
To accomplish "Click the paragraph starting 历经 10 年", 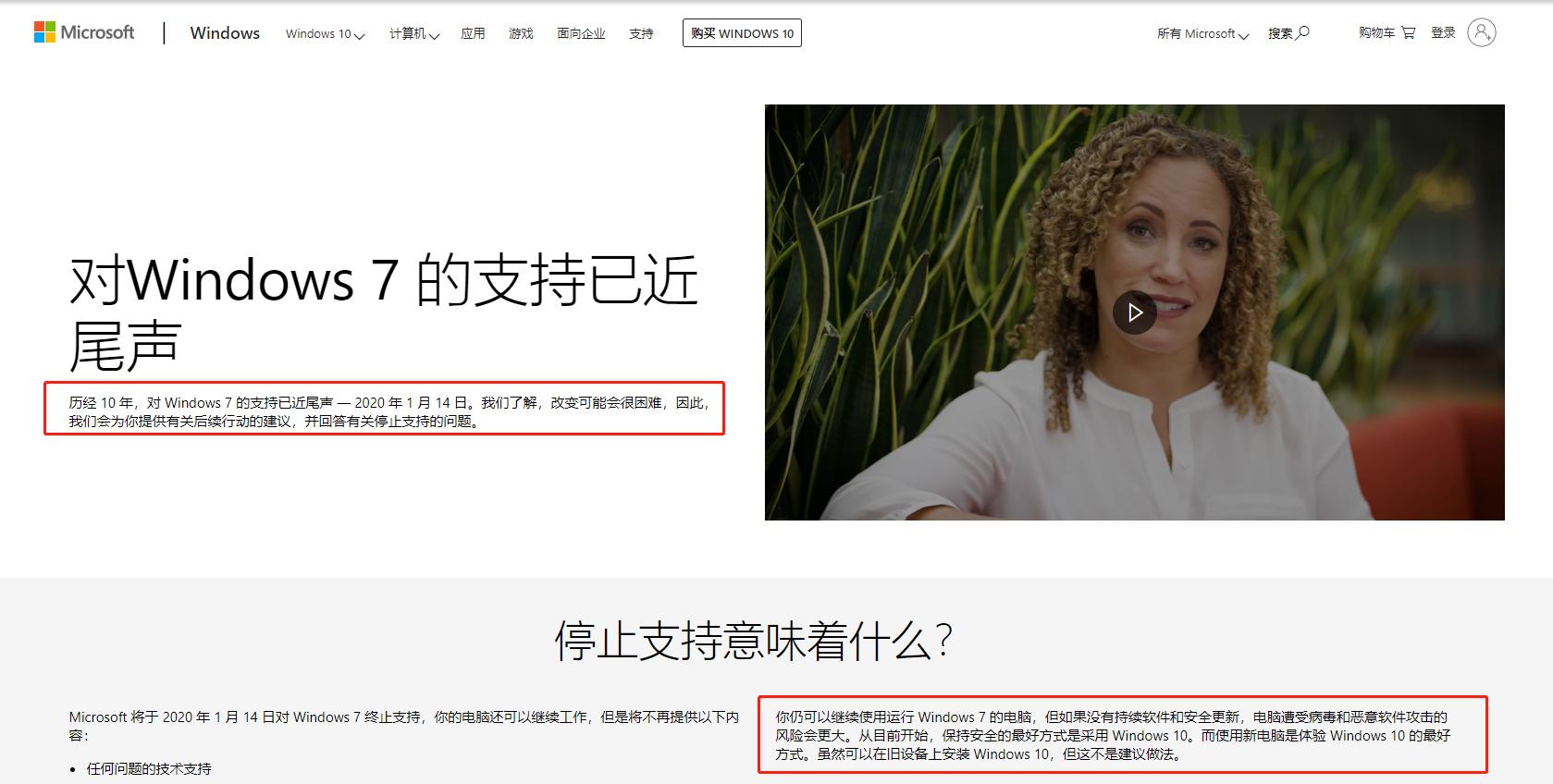I will click(389, 411).
